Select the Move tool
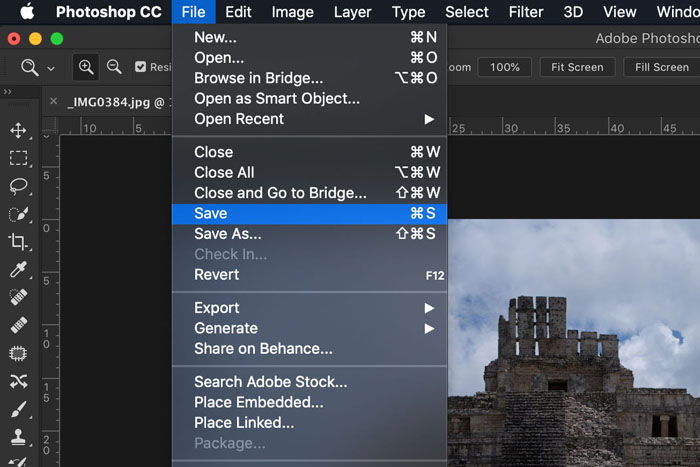Viewport: 700px width, 467px height. 18,130
